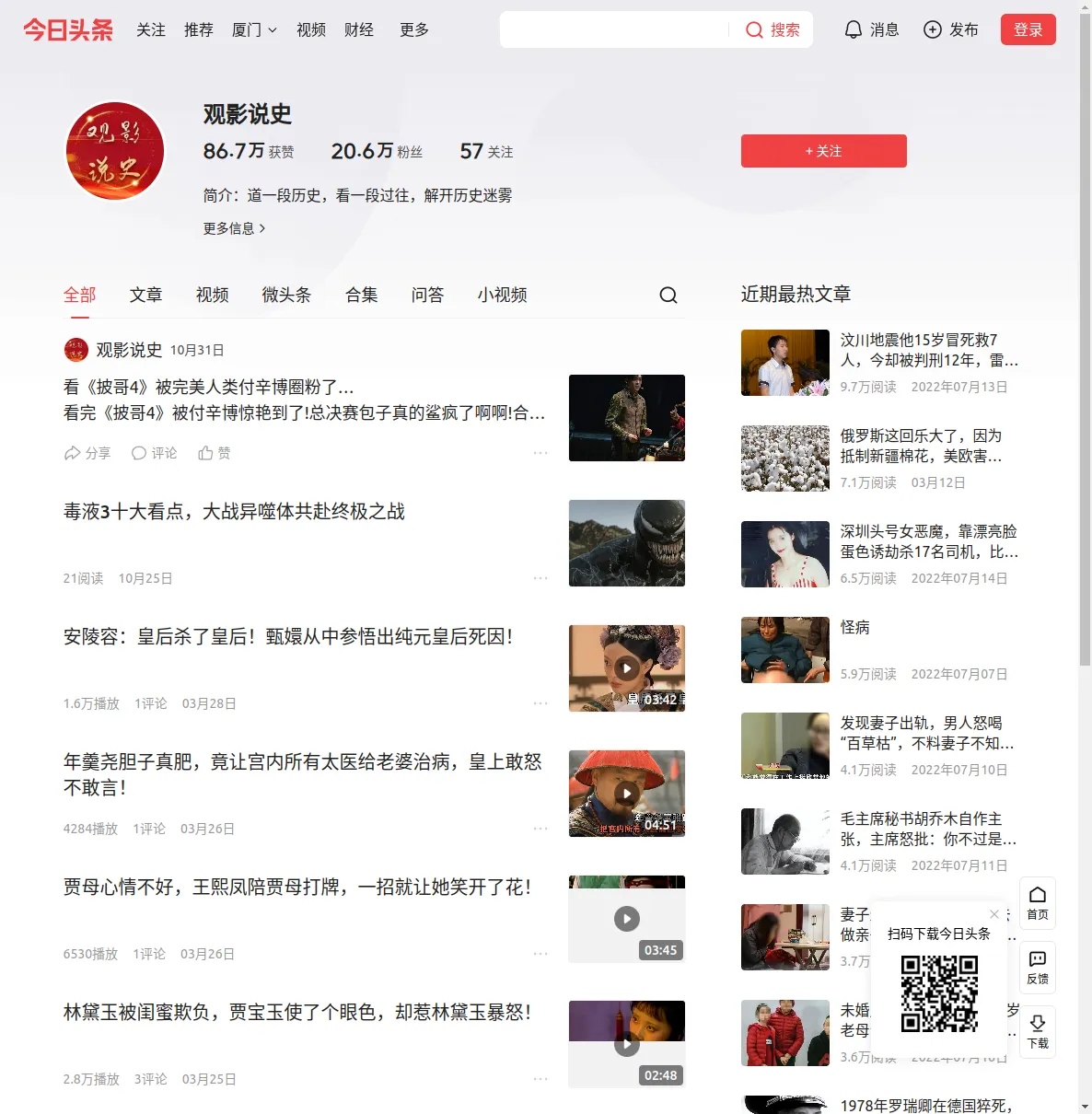Switch to the 小视频 tab

(503, 295)
